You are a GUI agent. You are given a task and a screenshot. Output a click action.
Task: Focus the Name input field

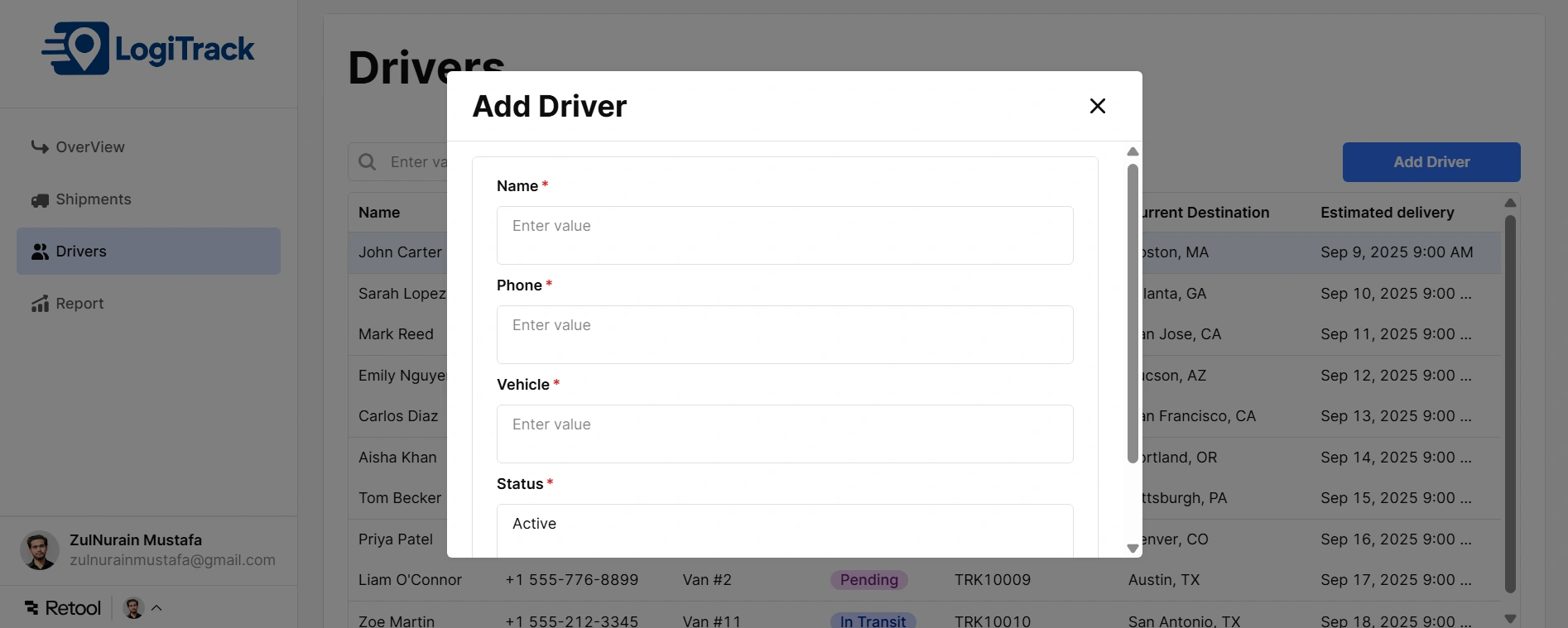click(x=785, y=236)
